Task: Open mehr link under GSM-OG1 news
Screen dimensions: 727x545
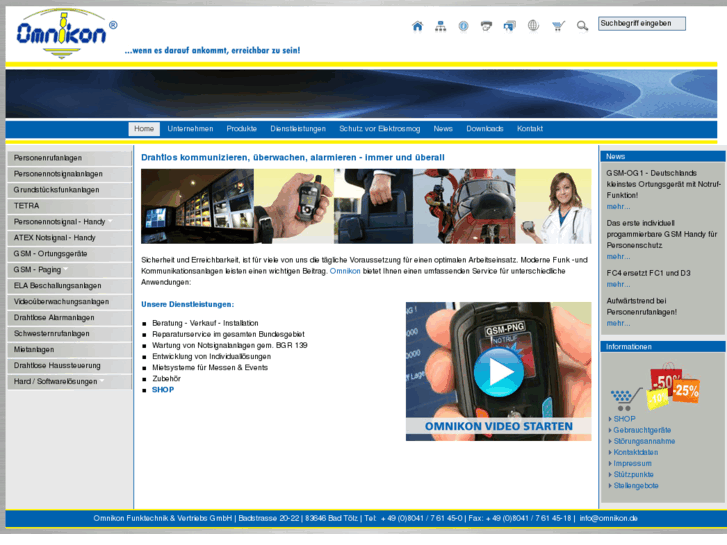Action: click(x=618, y=206)
